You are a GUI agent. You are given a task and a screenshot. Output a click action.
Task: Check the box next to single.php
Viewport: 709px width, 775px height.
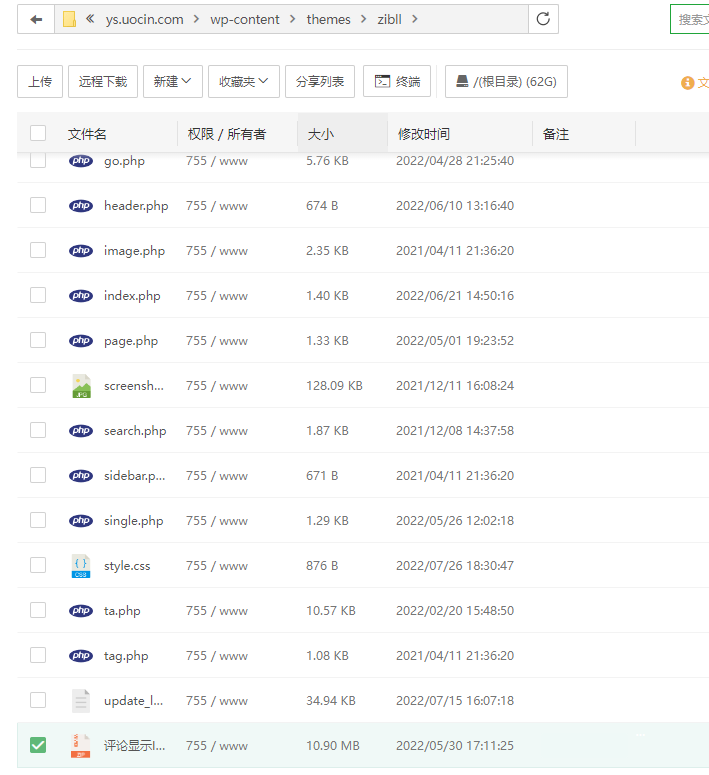(x=38, y=520)
